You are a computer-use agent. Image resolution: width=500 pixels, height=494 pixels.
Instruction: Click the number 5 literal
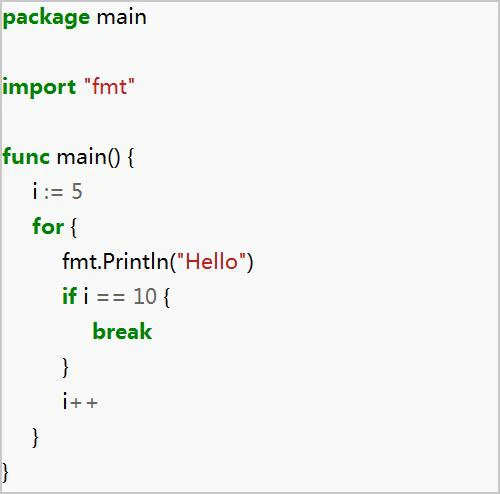[x=77, y=191]
